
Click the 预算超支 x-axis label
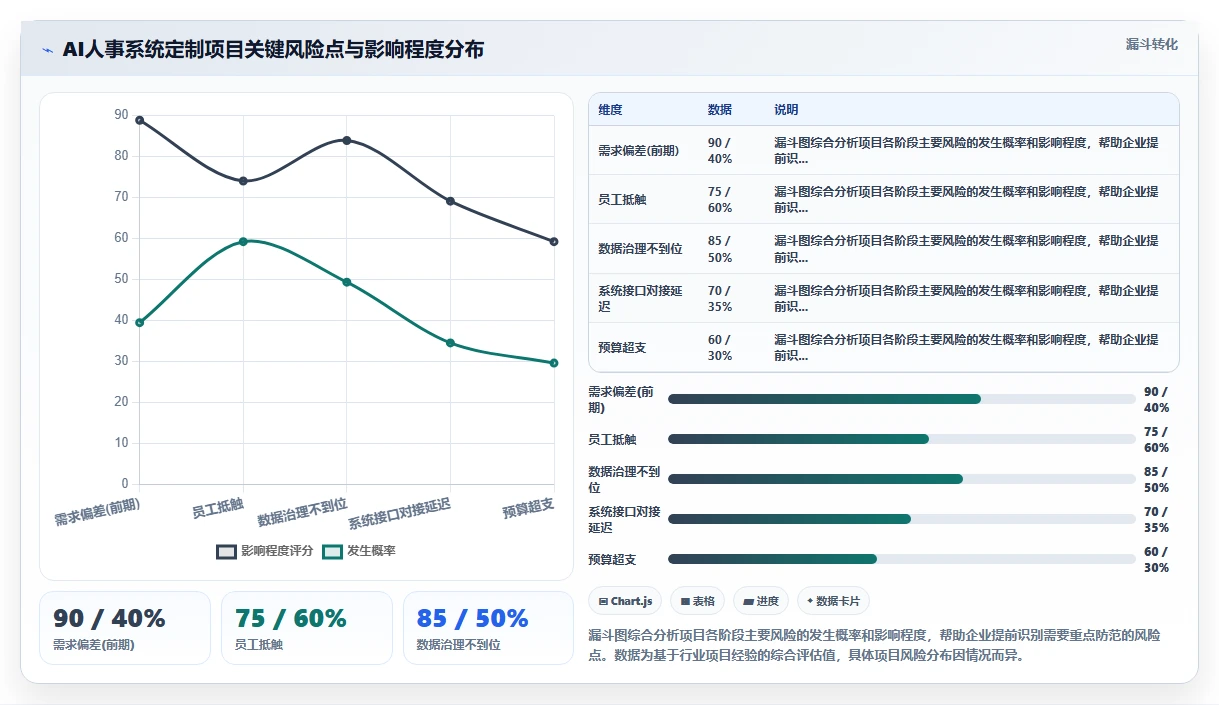click(x=528, y=506)
